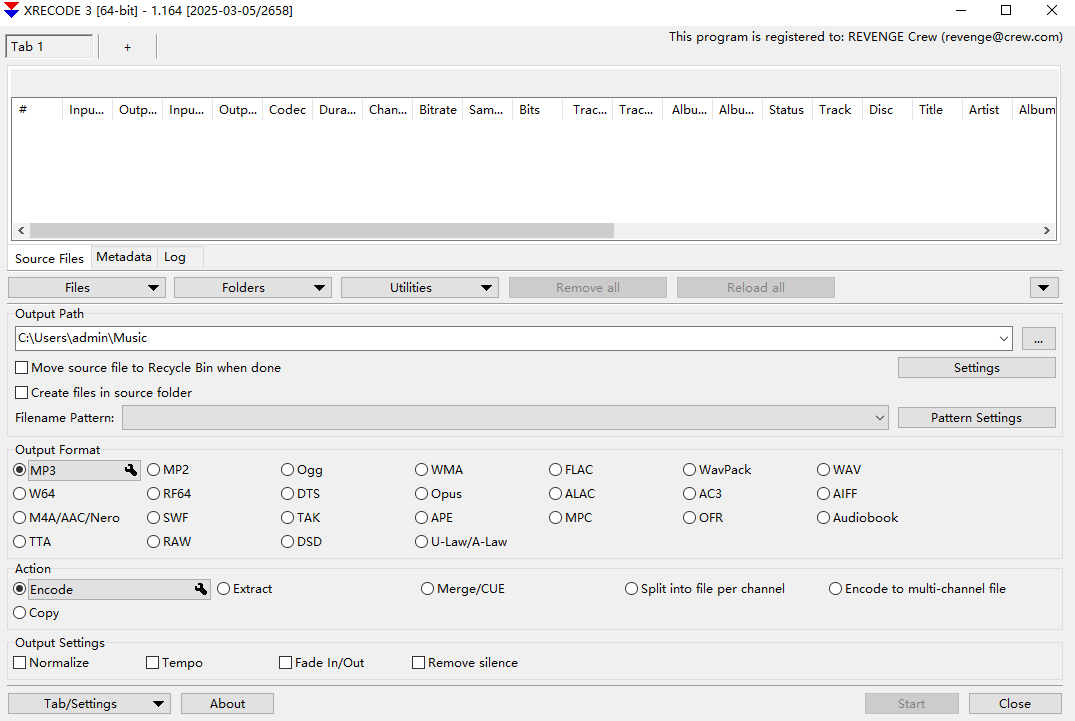Open the Log tab
The width and height of the screenshot is (1075, 721).
click(175, 257)
